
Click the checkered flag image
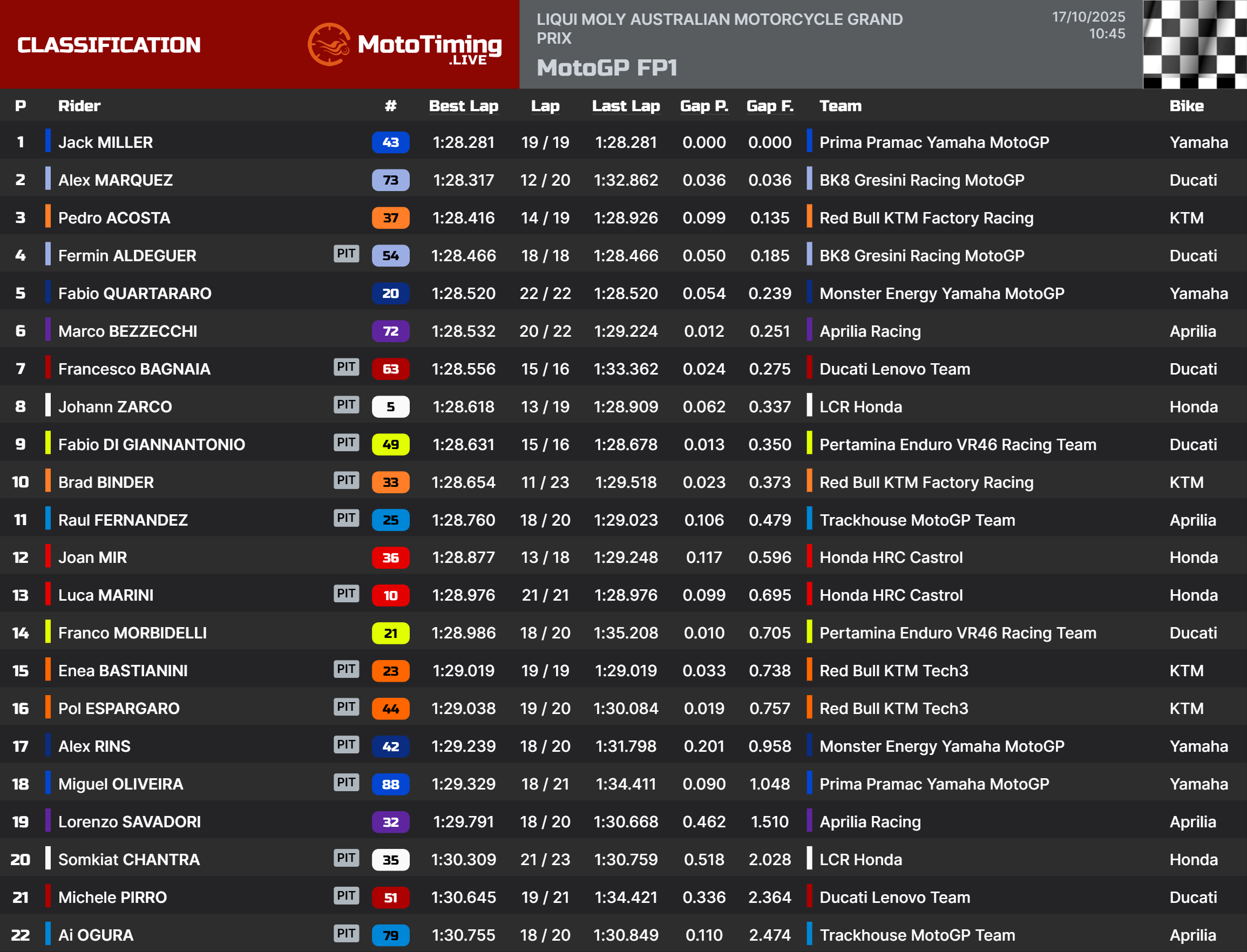pyautogui.click(x=1194, y=44)
